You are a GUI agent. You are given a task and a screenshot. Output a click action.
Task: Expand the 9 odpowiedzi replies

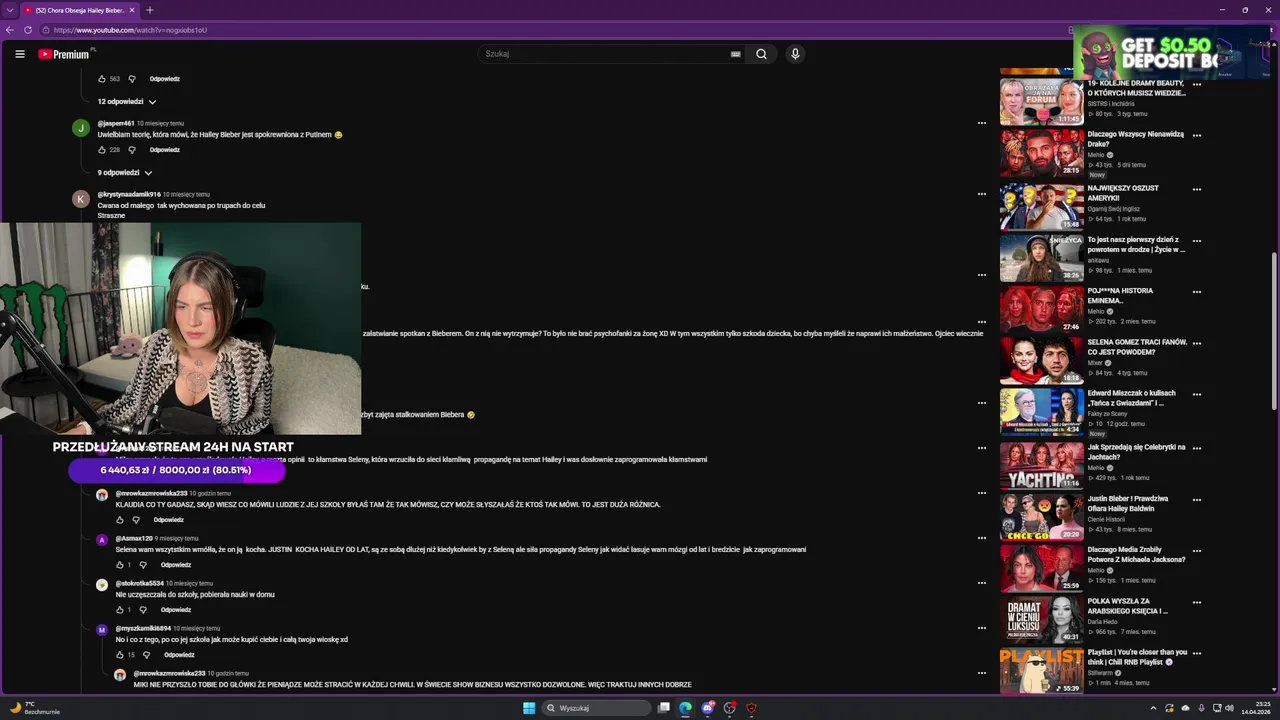coord(125,173)
